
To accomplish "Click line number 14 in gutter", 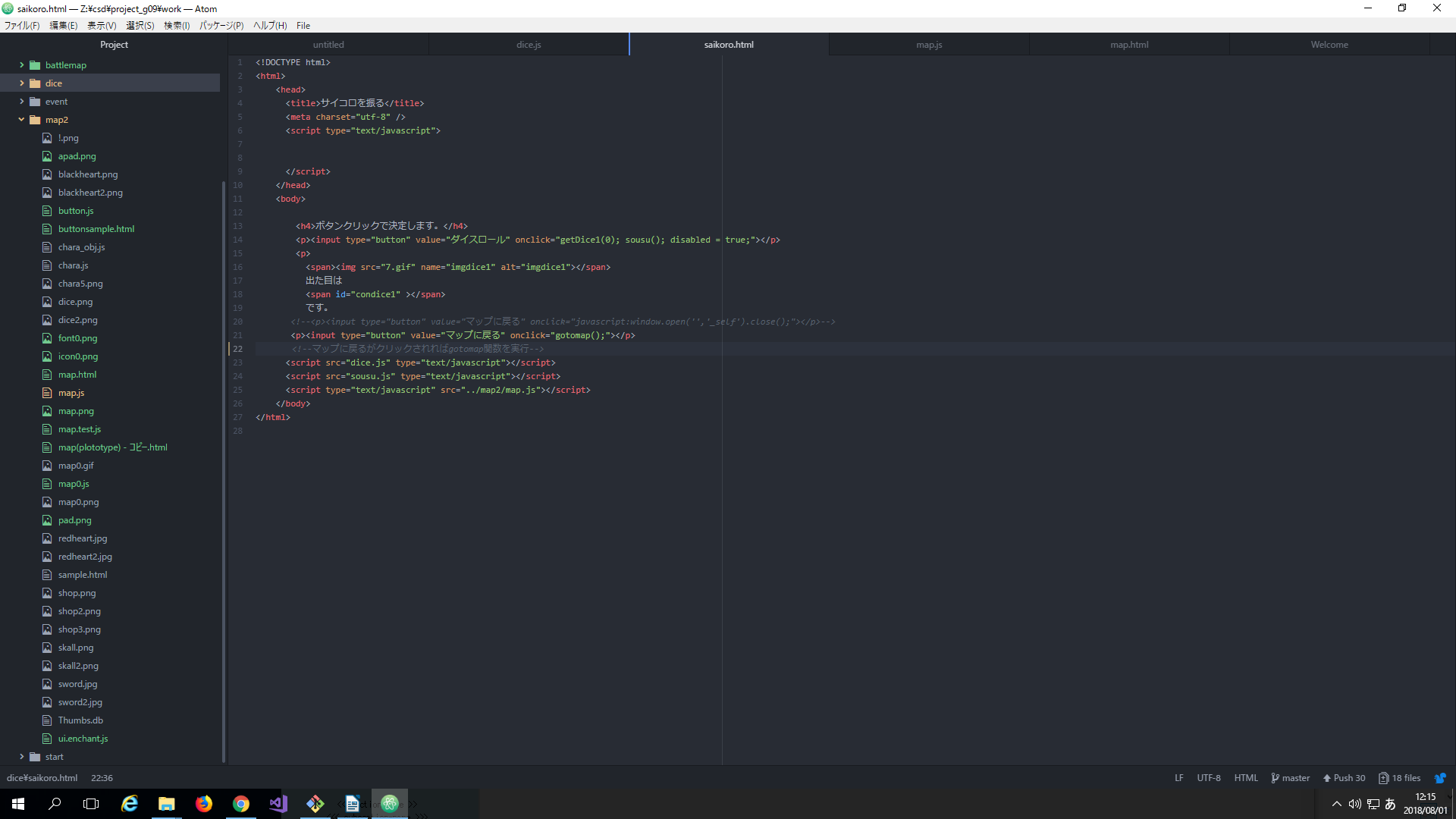I will click(x=238, y=240).
